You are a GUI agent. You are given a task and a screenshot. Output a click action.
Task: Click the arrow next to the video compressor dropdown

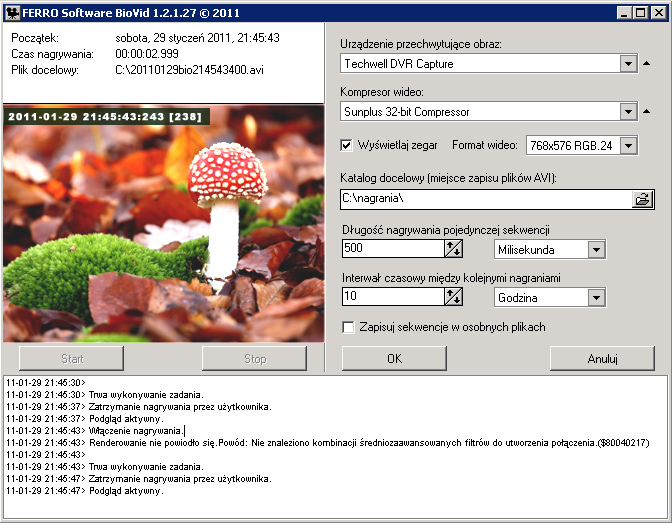(x=647, y=111)
